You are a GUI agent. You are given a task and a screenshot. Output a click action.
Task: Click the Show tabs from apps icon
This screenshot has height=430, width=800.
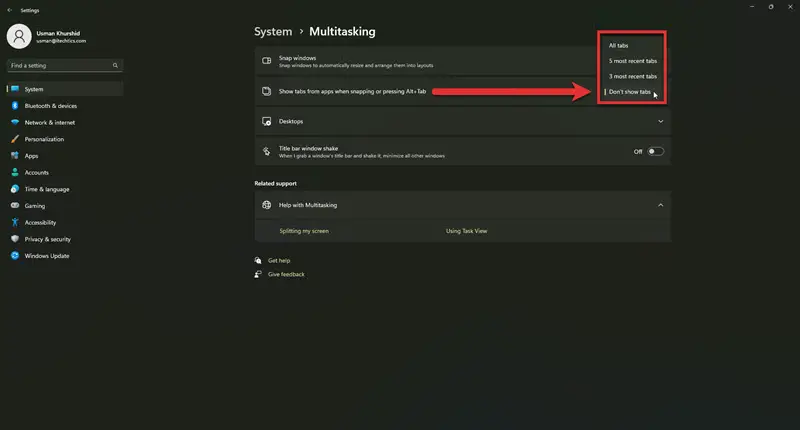click(266, 91)
